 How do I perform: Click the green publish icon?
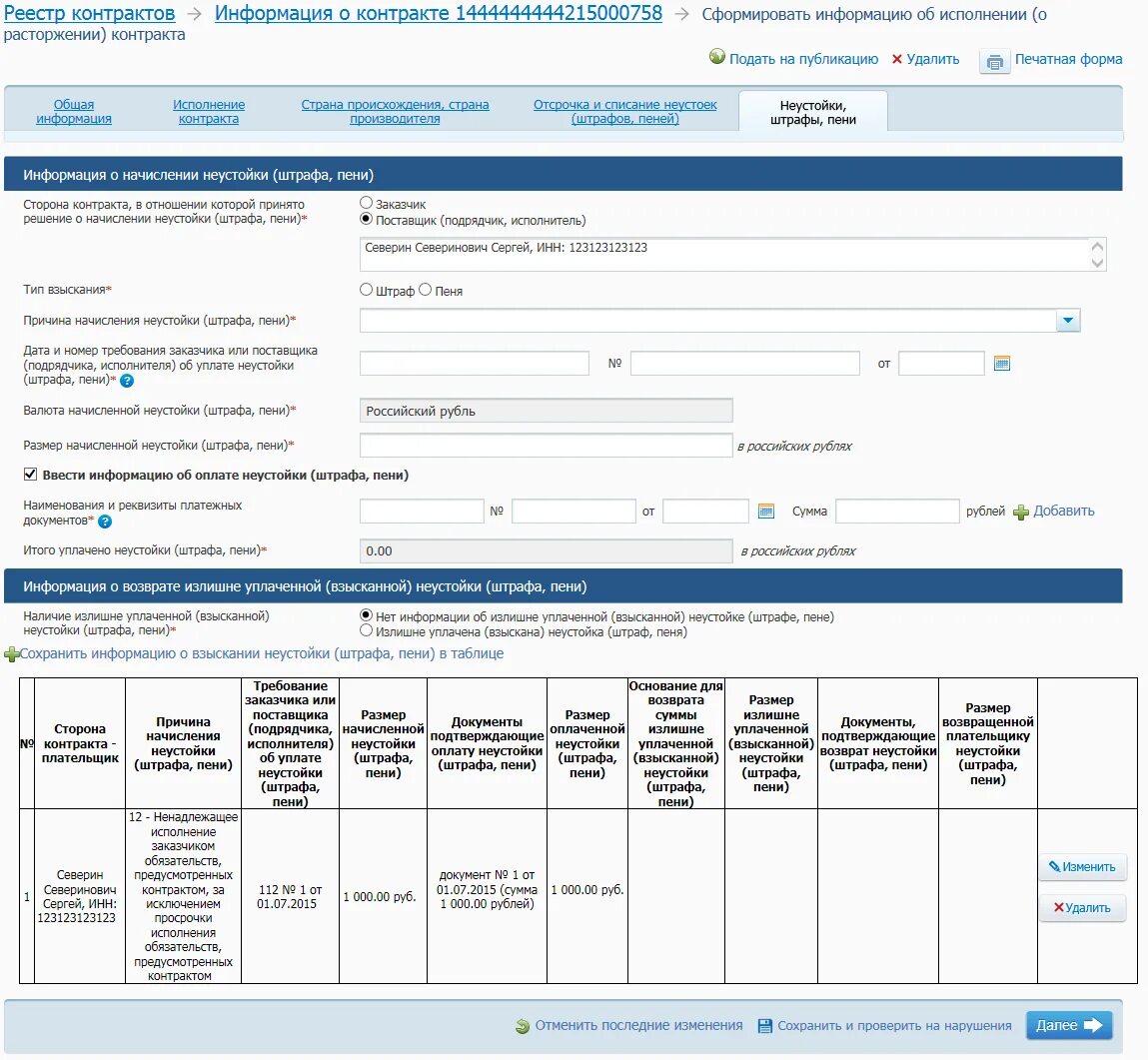(x=717, y=57)
